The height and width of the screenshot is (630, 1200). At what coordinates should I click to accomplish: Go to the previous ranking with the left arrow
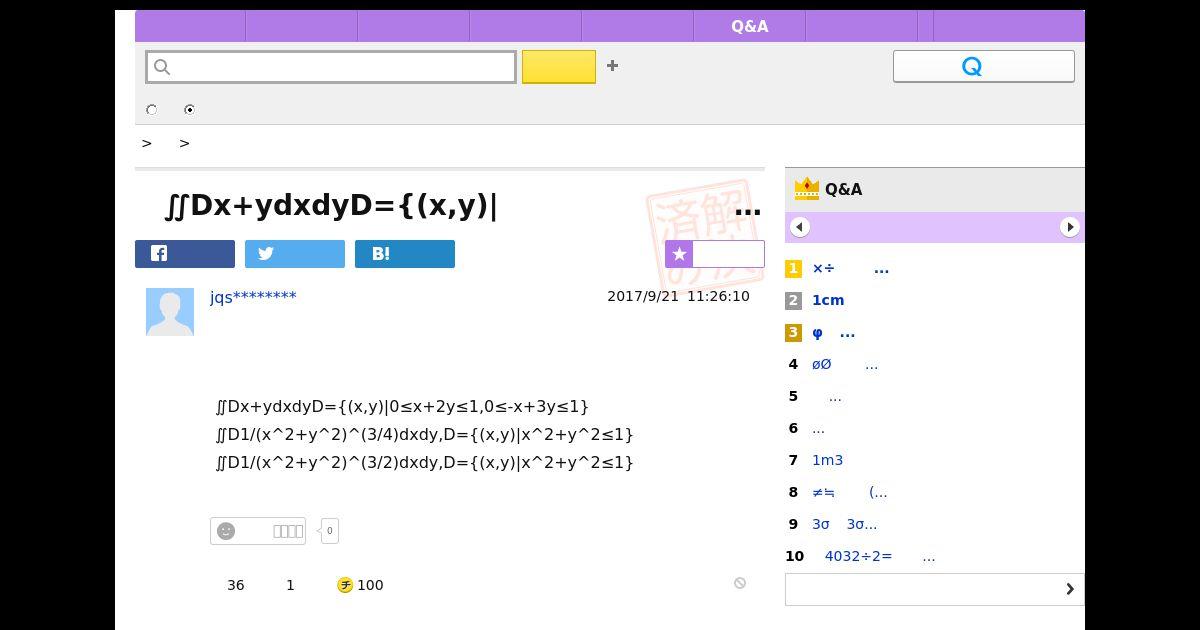coord(799,227)
